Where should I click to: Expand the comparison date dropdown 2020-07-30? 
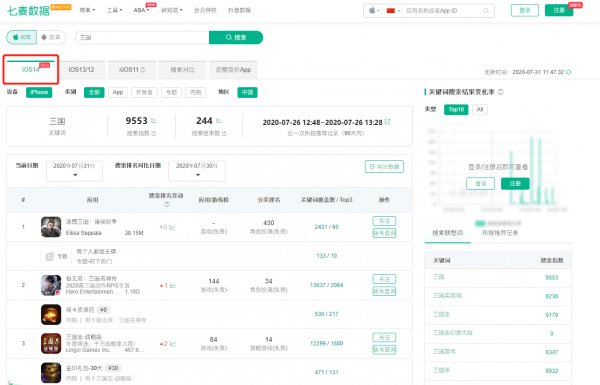tap(197, 171)
